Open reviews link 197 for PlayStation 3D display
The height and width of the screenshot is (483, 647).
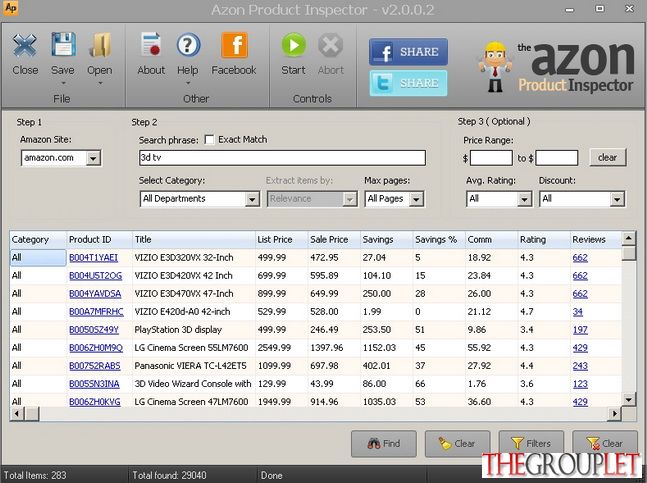coord(580,330)
